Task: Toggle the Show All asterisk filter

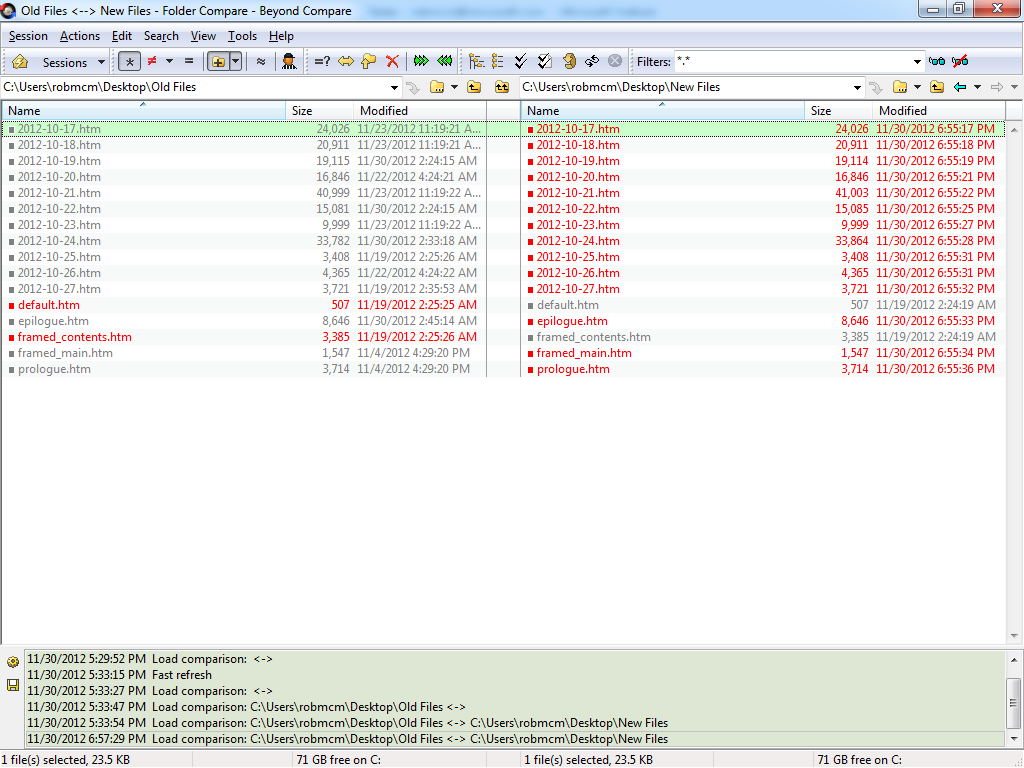Action: (129, 62)
